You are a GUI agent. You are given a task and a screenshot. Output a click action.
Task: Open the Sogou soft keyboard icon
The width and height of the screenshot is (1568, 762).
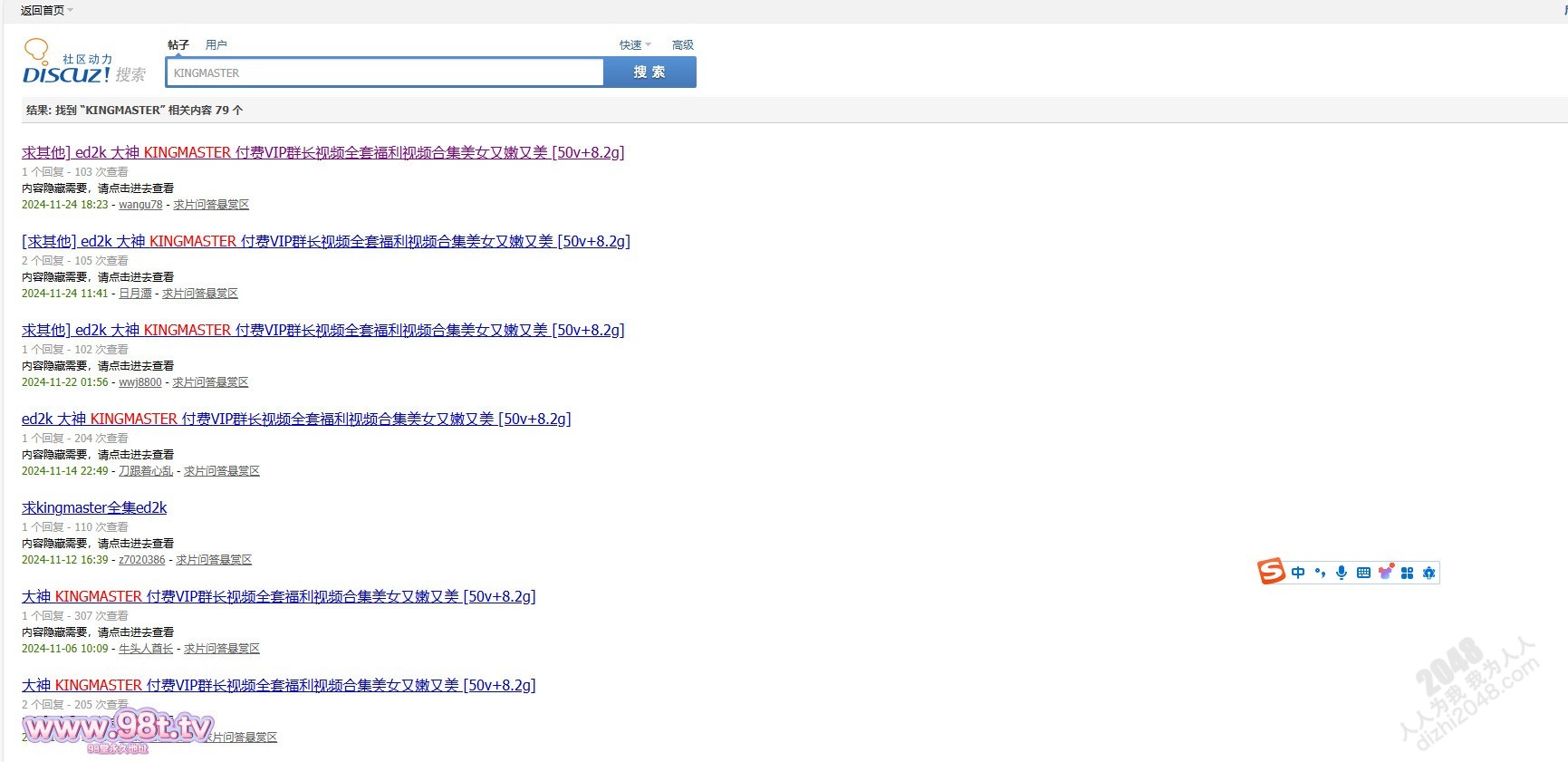pyautogui.click(x=1363, y=573)
